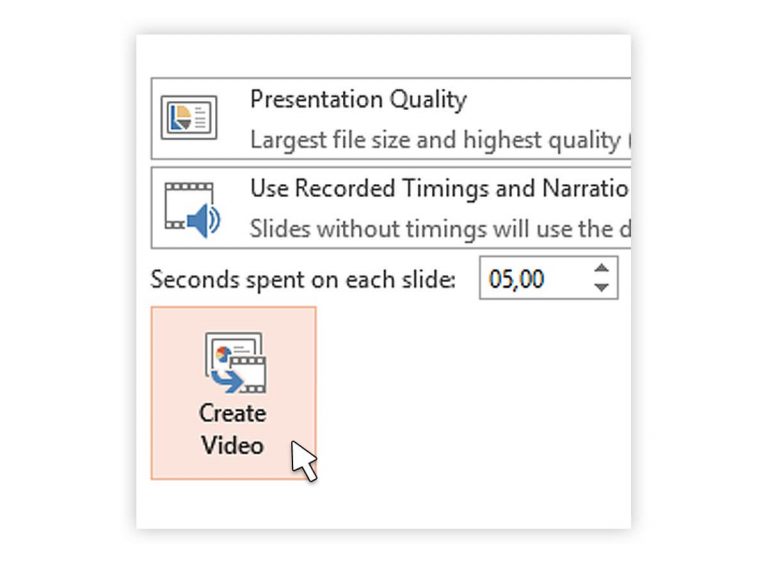Click the 'Create Video' text label

232,428
